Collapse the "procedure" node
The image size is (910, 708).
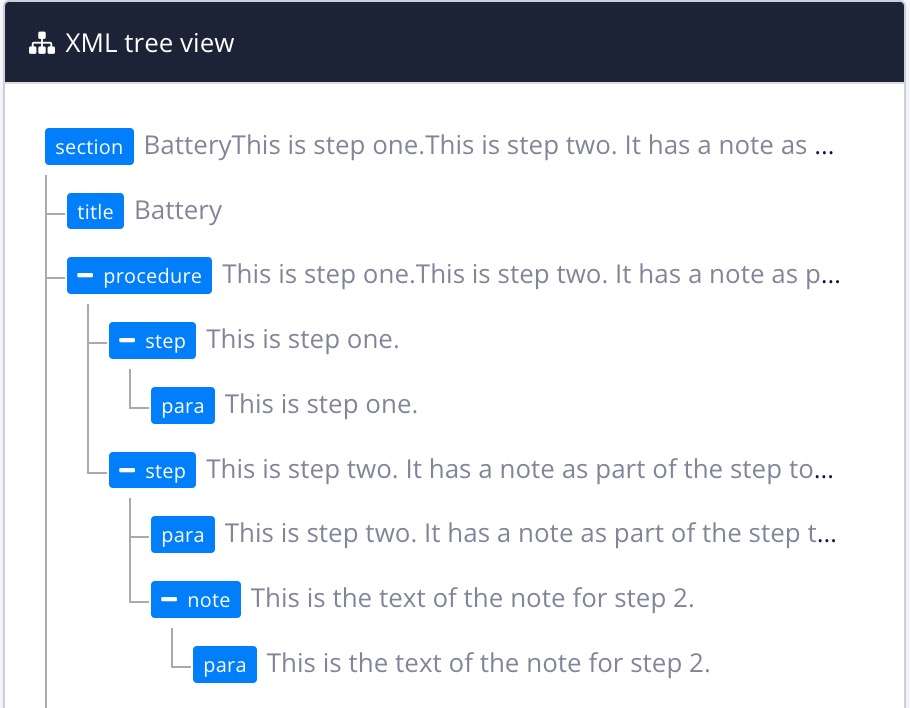point(87,275)
